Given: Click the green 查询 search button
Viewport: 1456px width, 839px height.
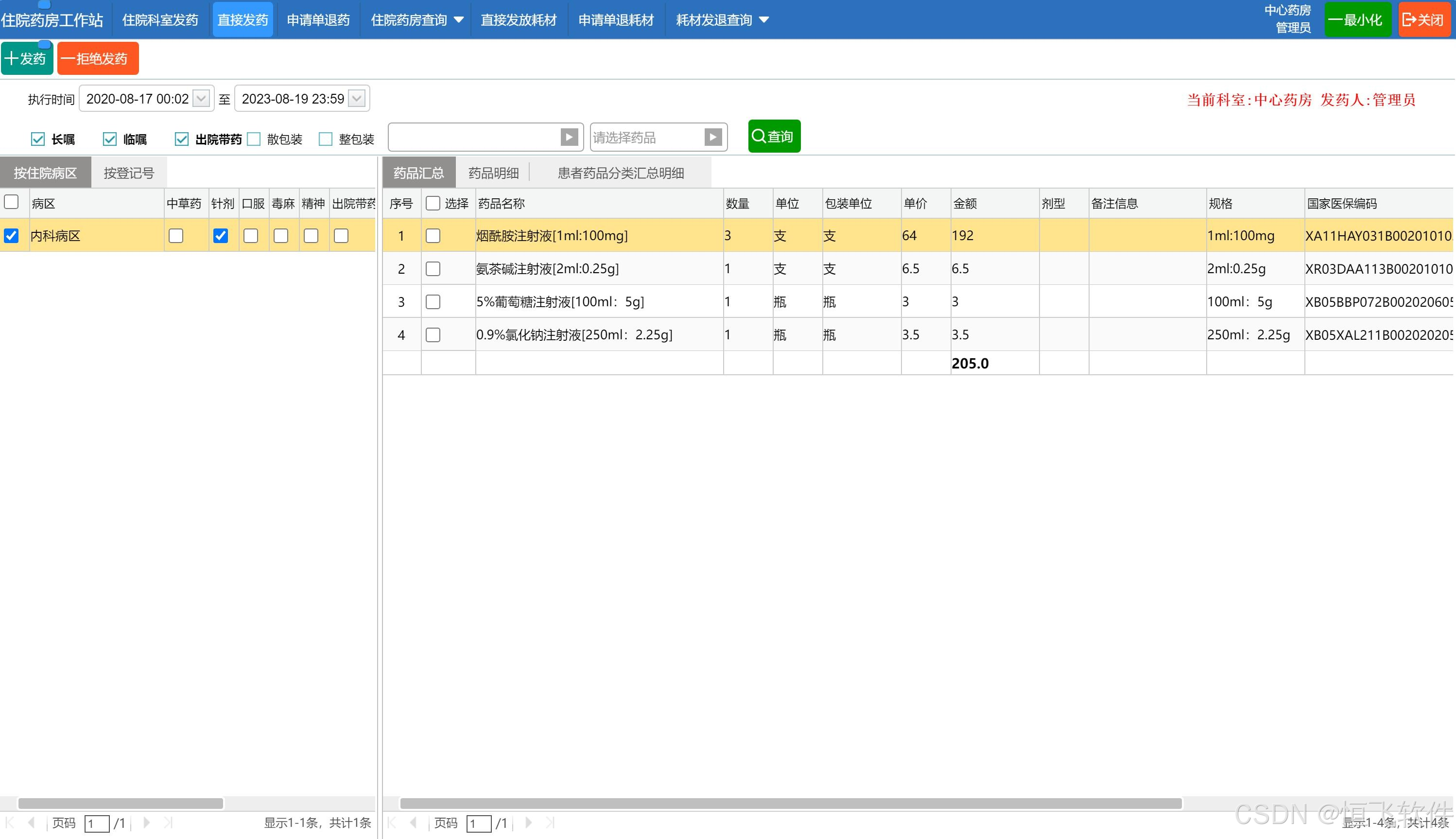Looking at the screenshot, I should [x=774, y=137].
